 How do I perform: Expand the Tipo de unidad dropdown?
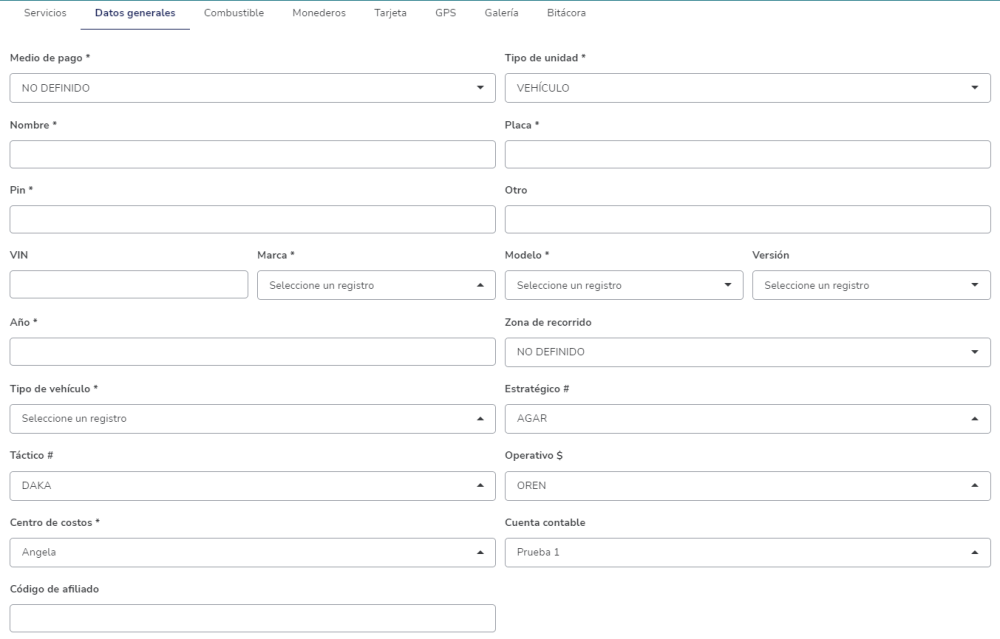tap(747, 88)
